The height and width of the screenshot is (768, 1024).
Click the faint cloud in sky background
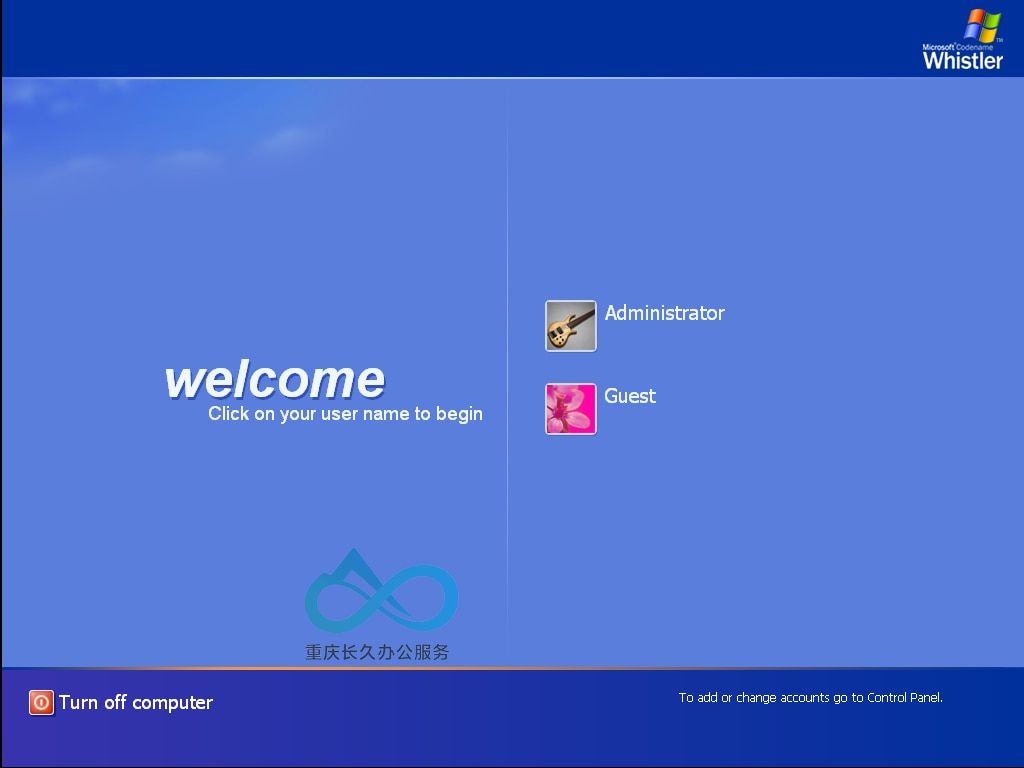288,139
